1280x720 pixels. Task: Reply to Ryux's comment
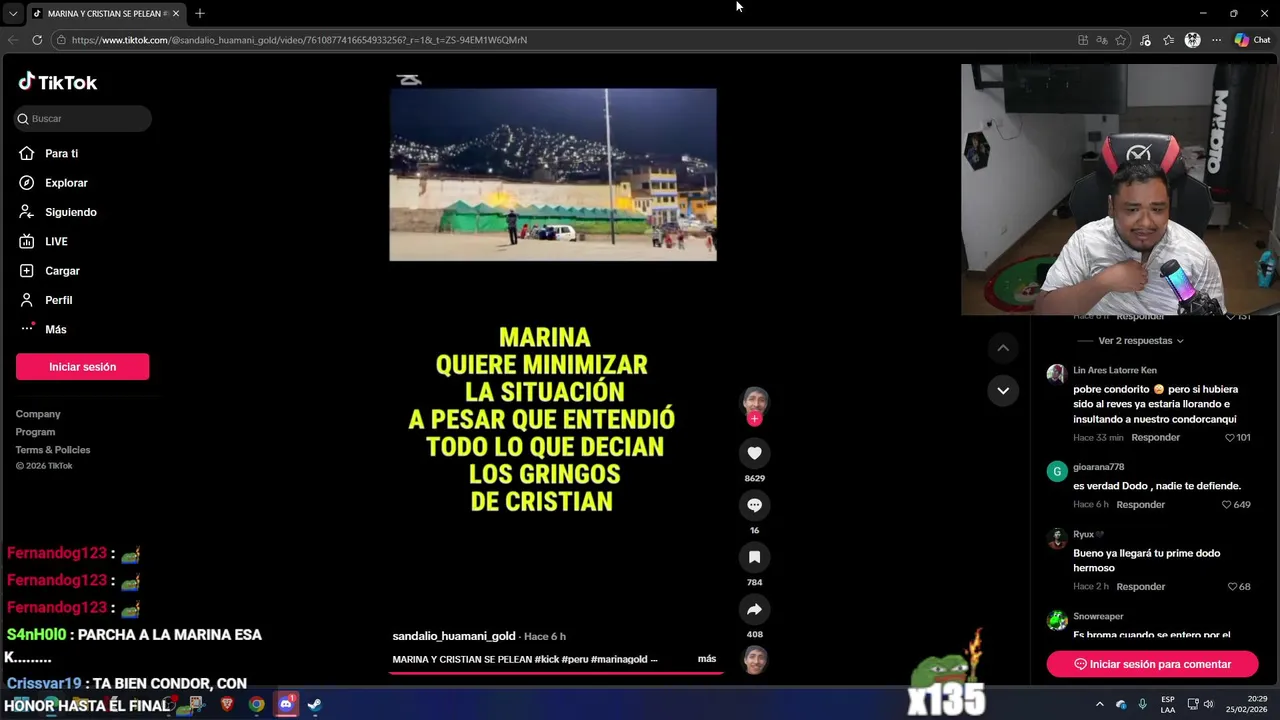(x=1141, y=587)
